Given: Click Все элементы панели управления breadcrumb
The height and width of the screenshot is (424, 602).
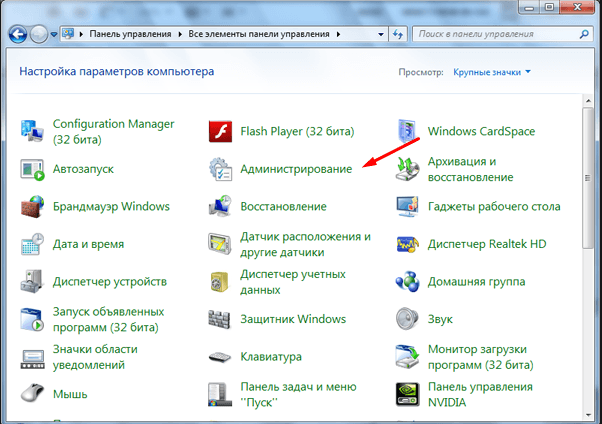Looking at the screenshot, I should pos(259,34).
